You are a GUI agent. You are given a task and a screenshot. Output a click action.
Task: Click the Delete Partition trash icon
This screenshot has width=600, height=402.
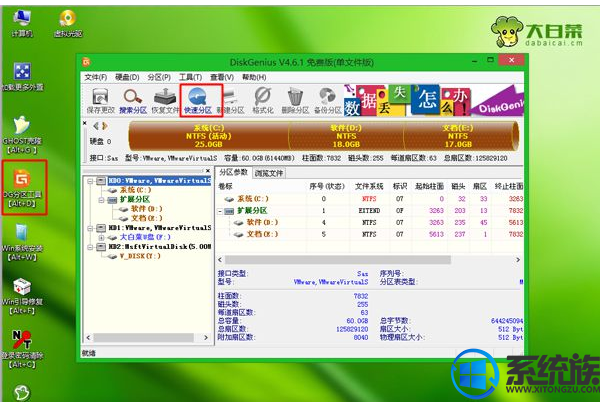click(x=295, y=100)
